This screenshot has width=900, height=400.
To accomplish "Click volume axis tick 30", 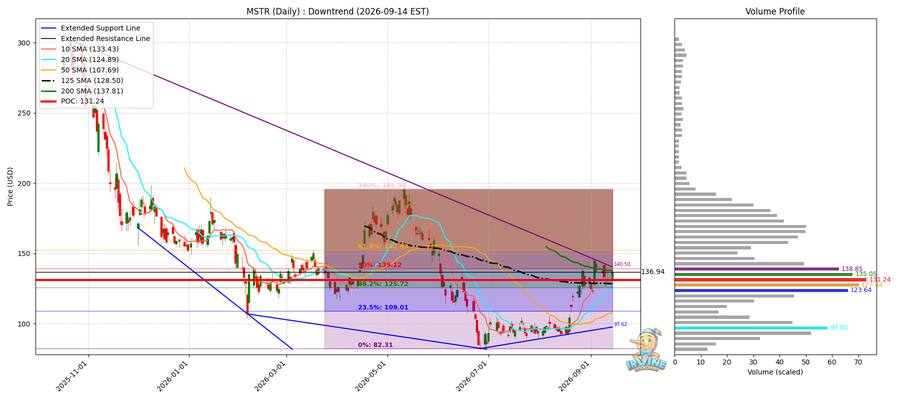I will pos(753,362).
